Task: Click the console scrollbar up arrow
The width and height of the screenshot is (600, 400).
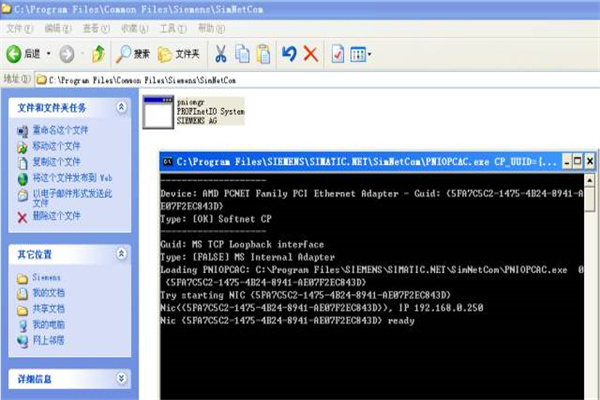Action: coord(590,180)
